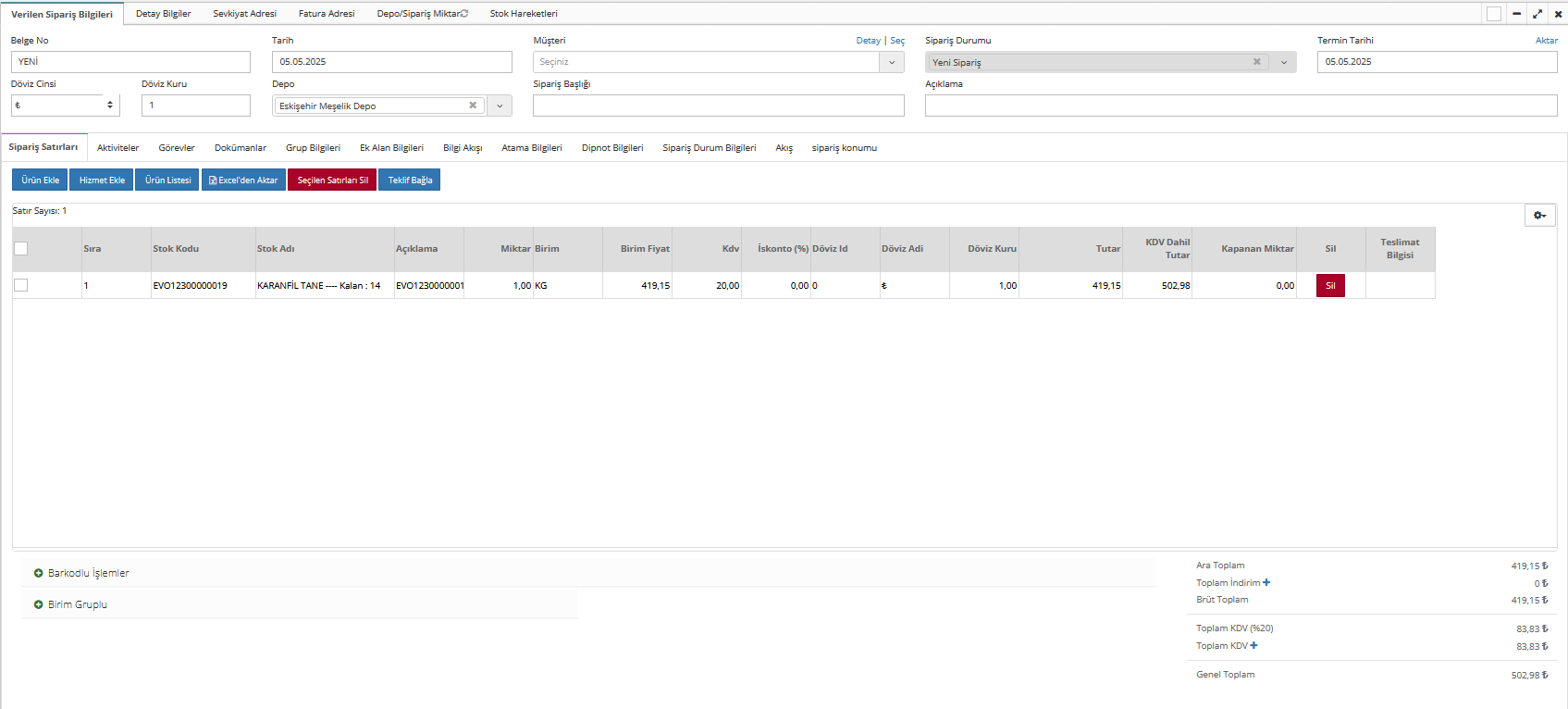Click the Döviz Cinsi stepper arrows
Image resolution: width=1568 pixels, height=709 pixels.
(x=110, y=106)
